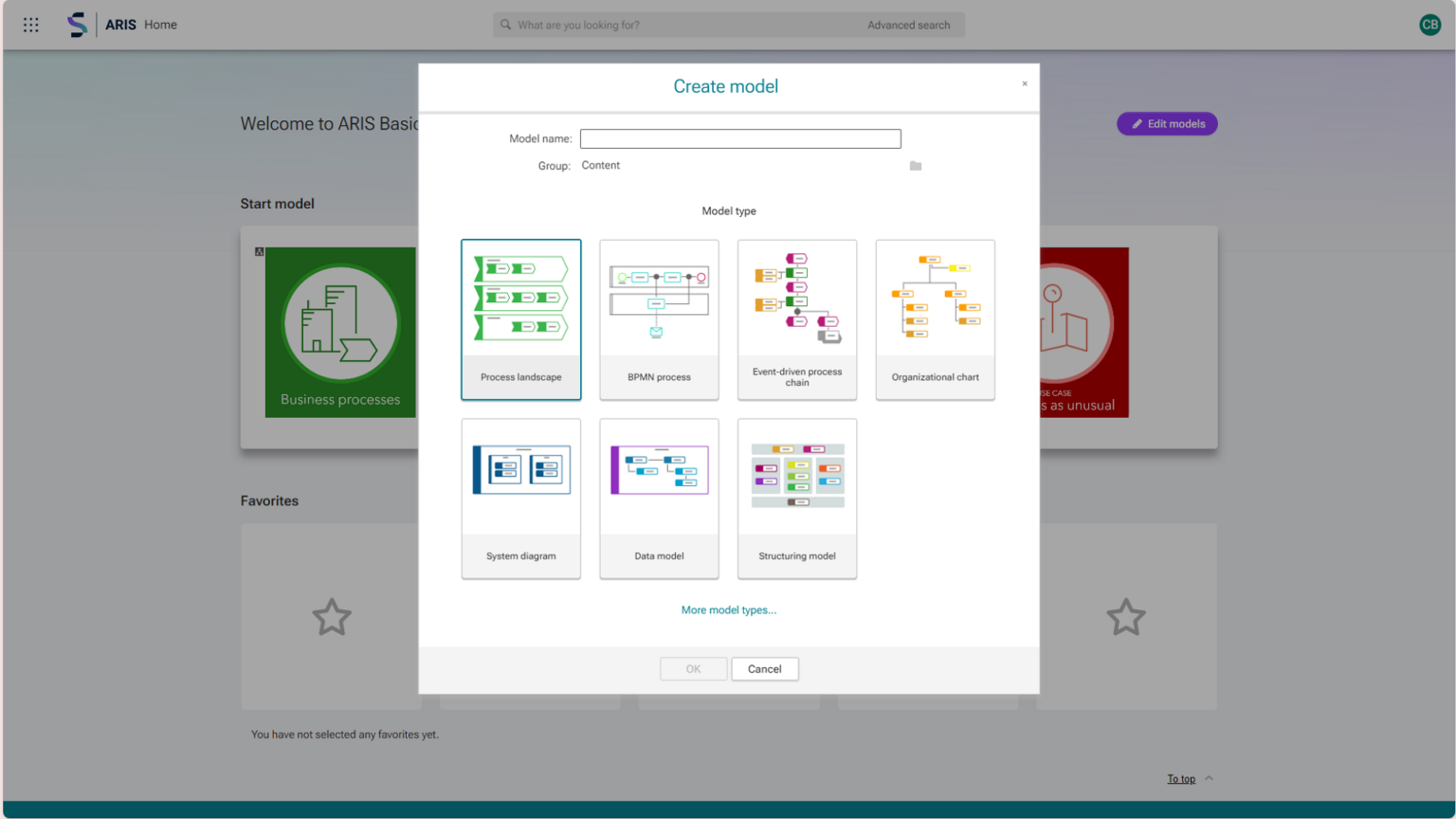Toggle the right empty favorite star

[x=1125, y=617]
